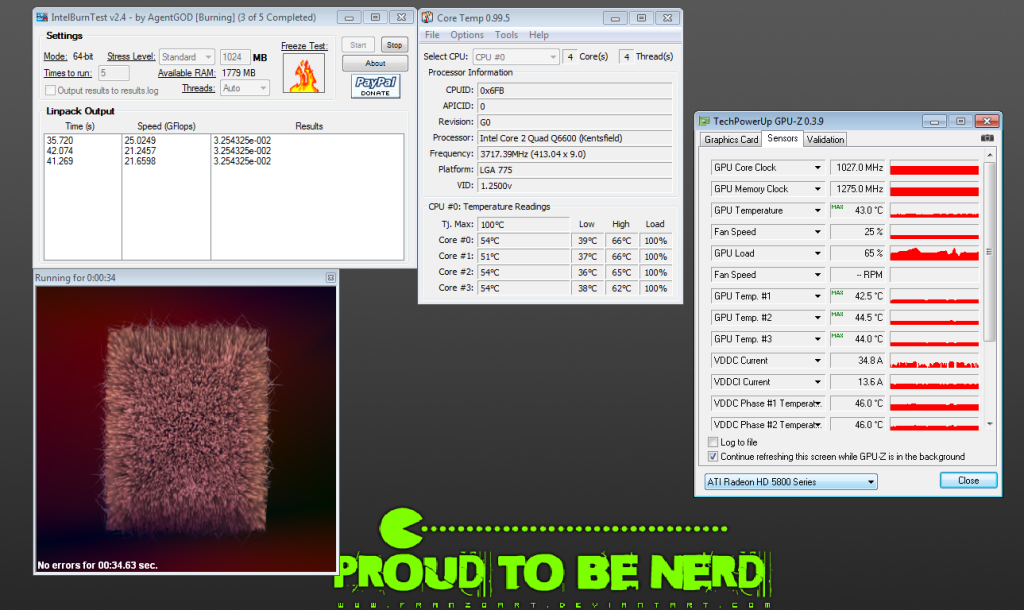The width and height of the screenshot is (1024, 610).
Task: Click the Core #3 High 62°C value
Action: [621, 288]
